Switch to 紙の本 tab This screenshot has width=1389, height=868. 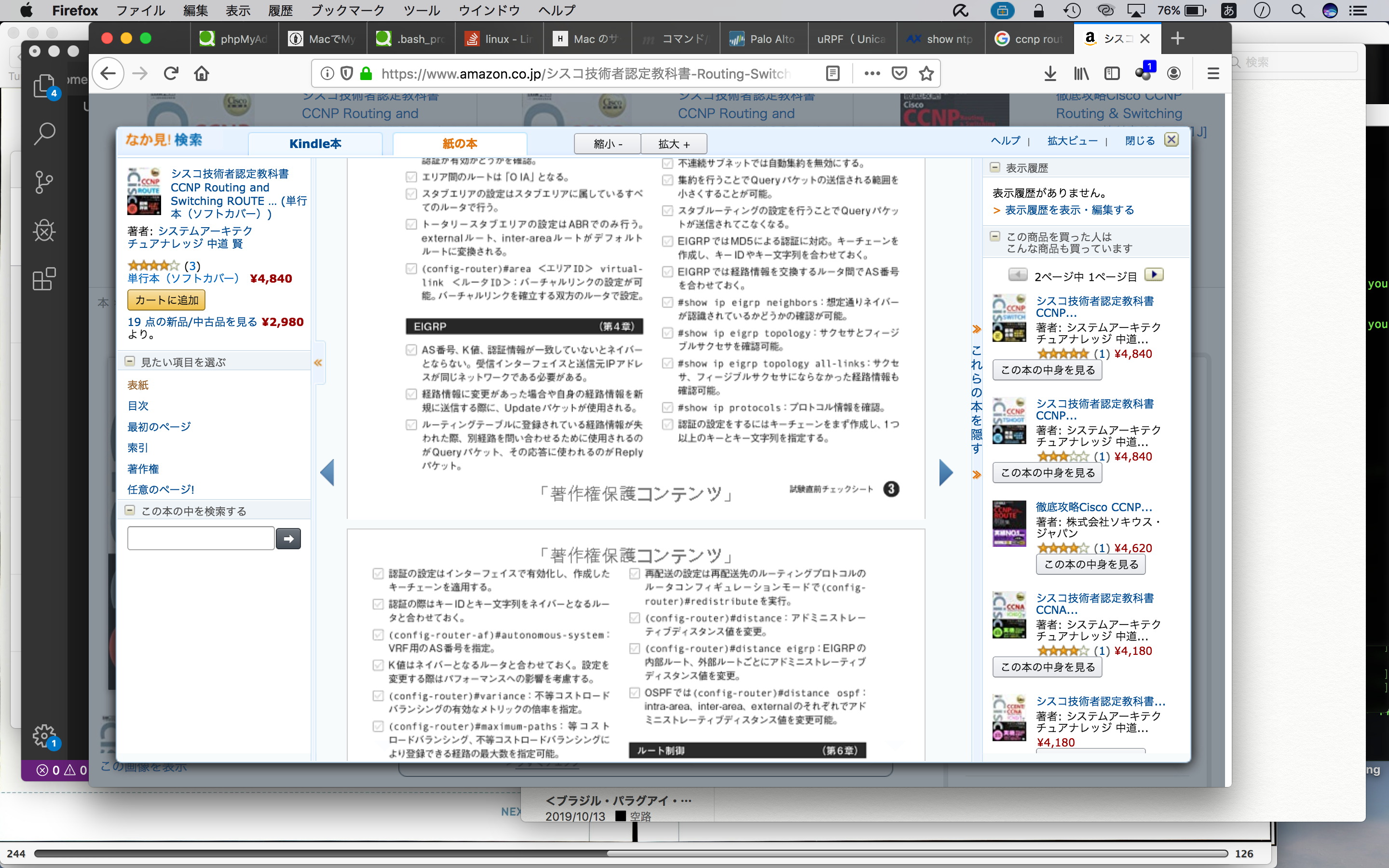click(460, 144)
